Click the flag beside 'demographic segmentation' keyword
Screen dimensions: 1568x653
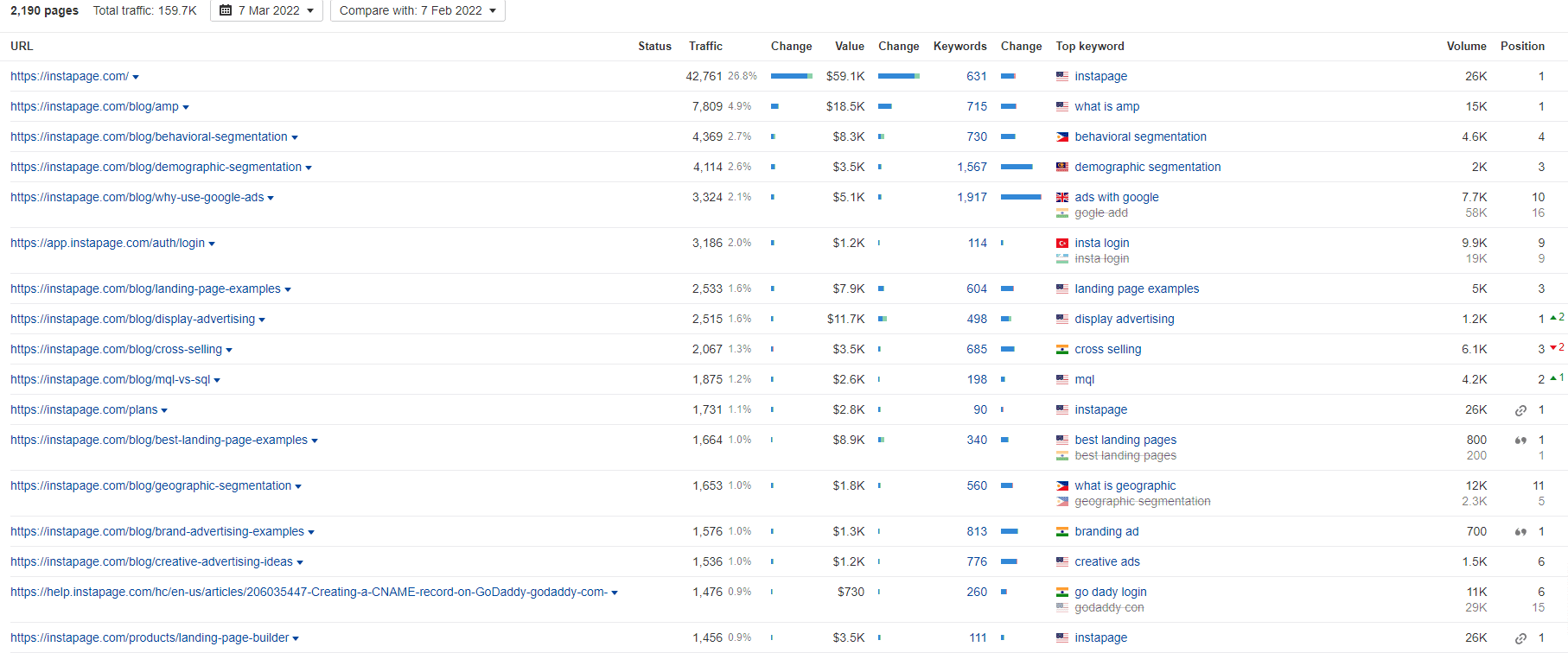(1061, 167)
